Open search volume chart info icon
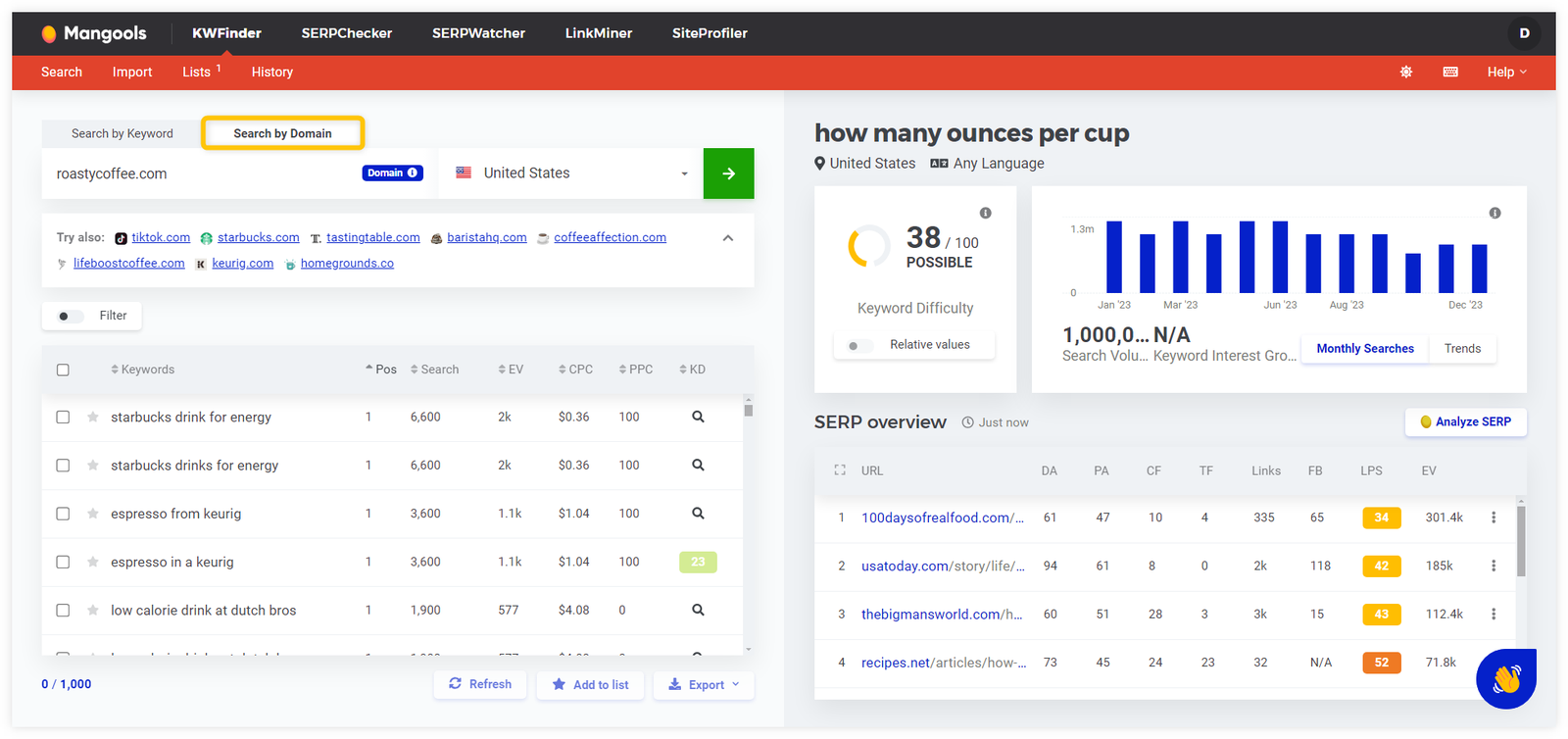This screenshot has width=1568, height=739. (x=1494, y=213)
